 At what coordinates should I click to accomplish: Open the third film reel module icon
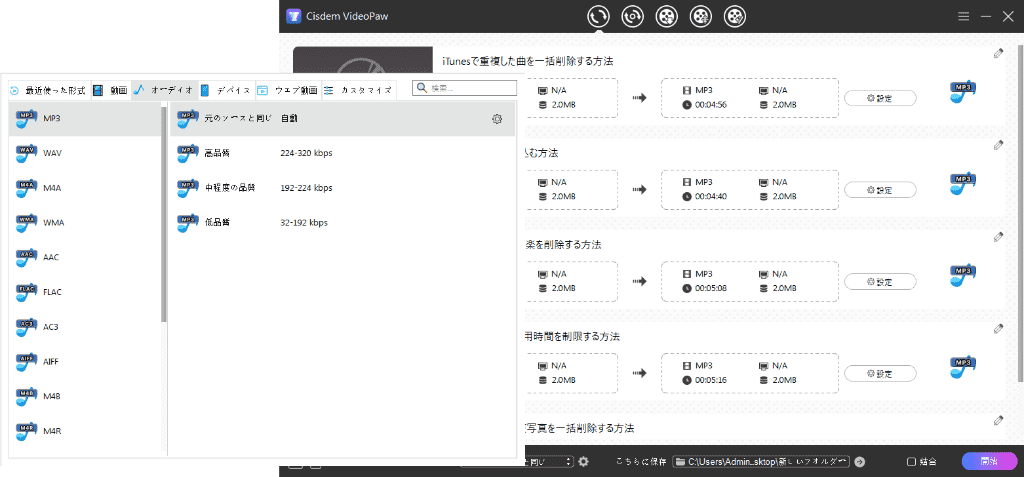pyautogui.click(x=666, y=16)
